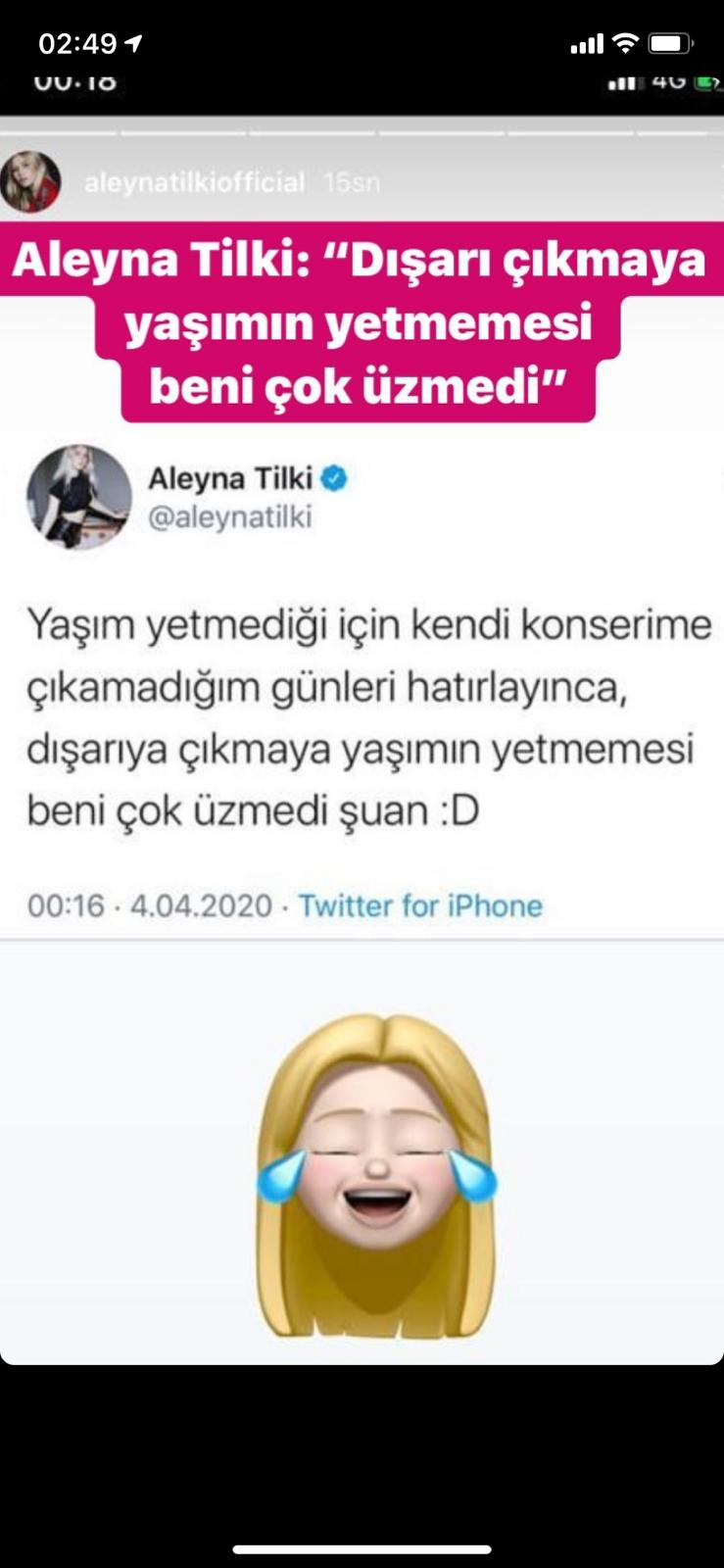Tap the tweet body text

368,717
